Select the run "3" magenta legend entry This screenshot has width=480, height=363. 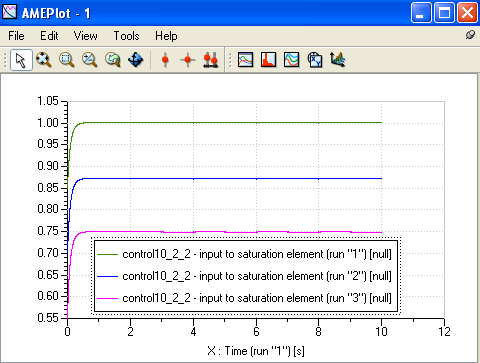click(244, 298)
